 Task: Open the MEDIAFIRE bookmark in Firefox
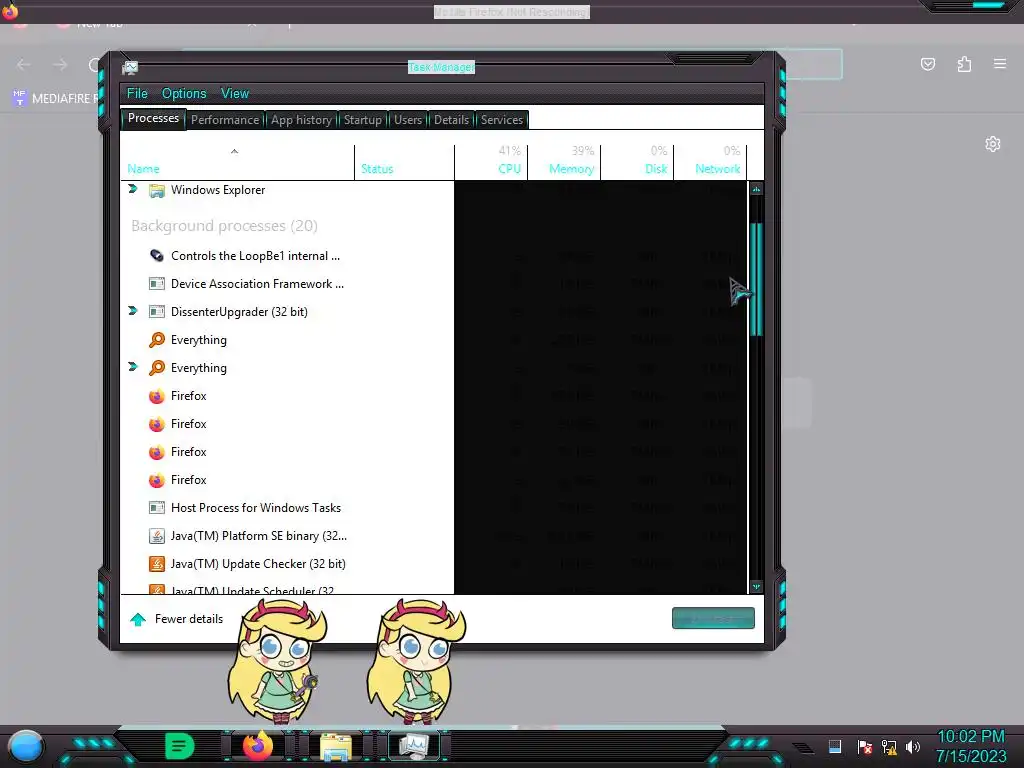(x=55, y=99)
